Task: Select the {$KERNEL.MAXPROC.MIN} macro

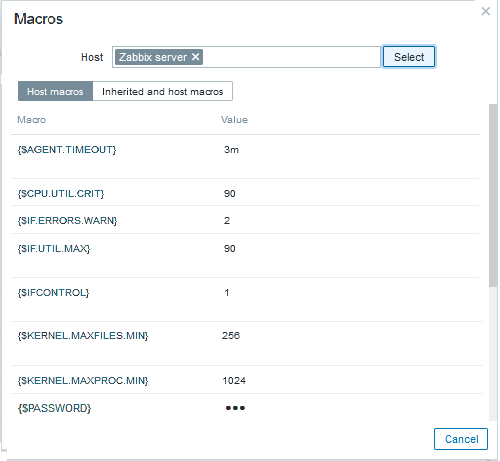Action: (83, 381)
